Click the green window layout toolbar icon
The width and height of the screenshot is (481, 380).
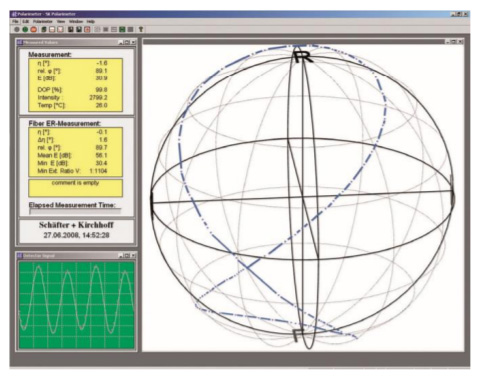(122, 29)
